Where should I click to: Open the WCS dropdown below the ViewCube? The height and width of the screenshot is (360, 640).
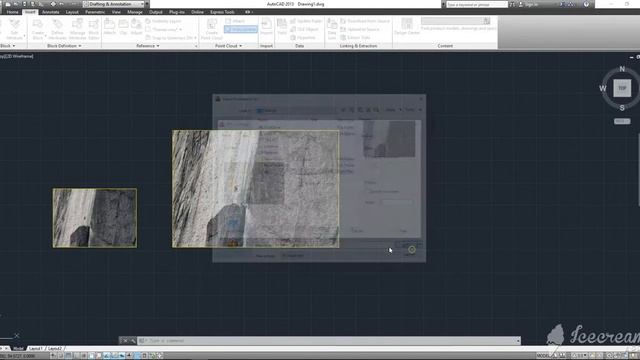622,121
